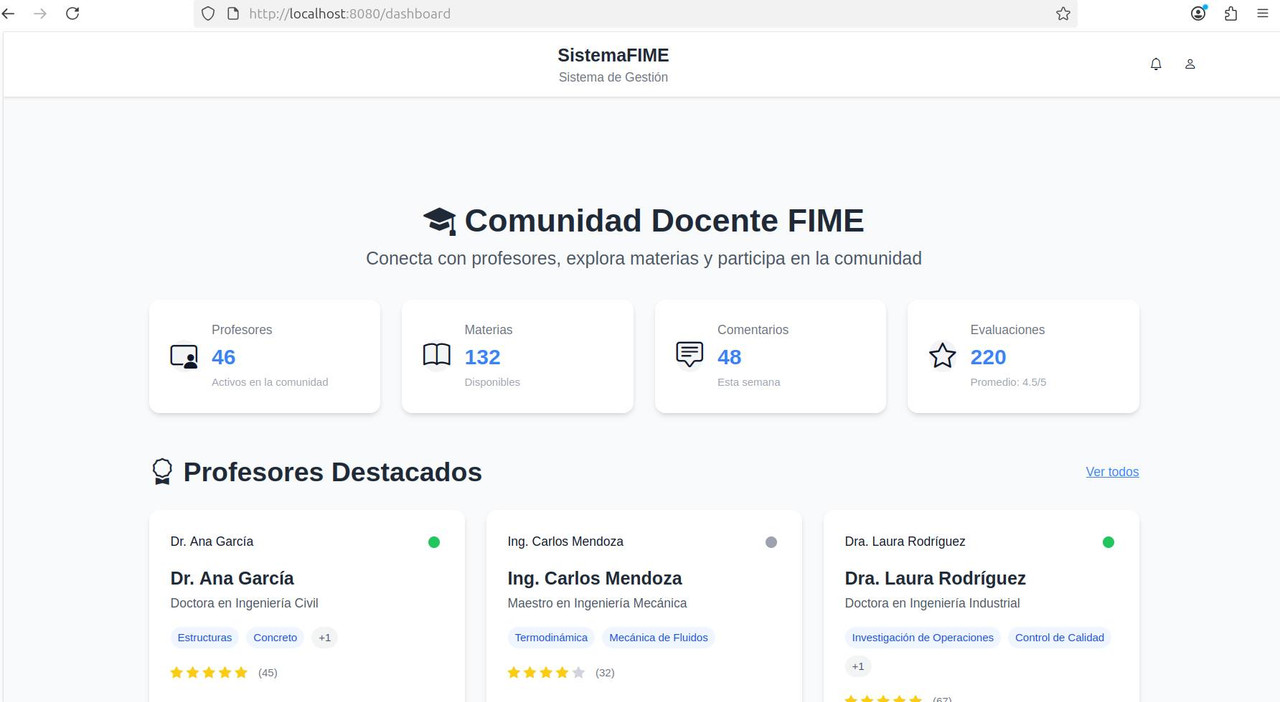
Task: Click the Promedio: 4.5/5 text
Action: click(1008, 382)
